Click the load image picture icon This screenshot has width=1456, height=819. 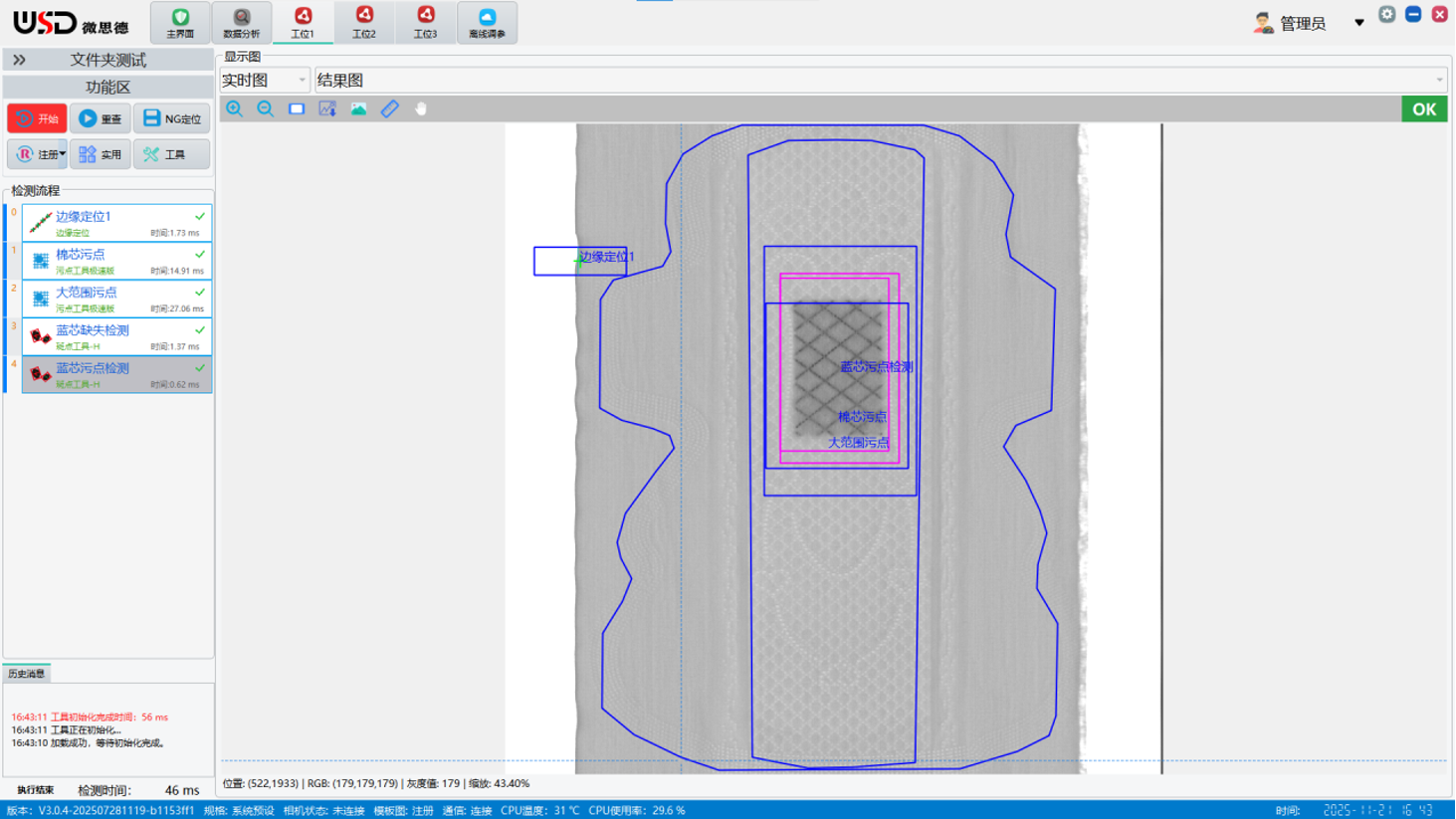click(358, 108)
